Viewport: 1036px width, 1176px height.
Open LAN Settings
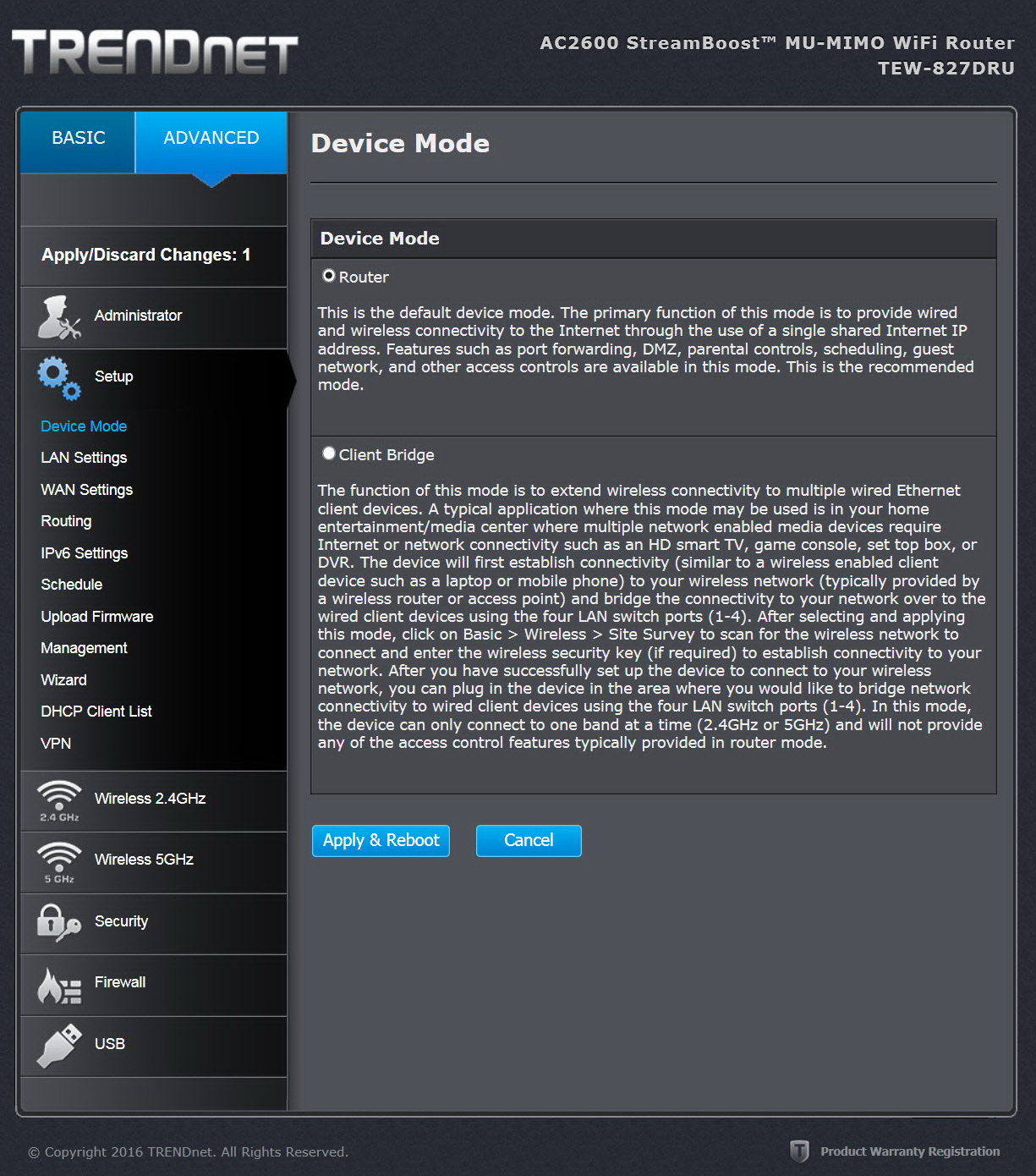click(x=84, y=458)
